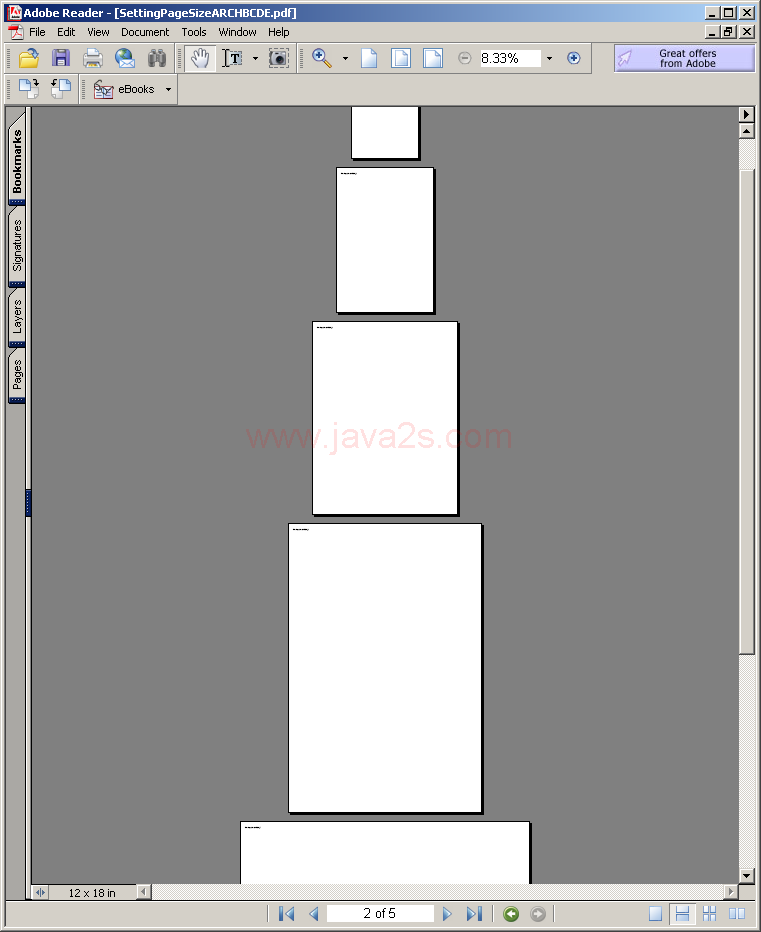Switch to Facing pages layout
The height and width of the screenshot is (932, 761).
coord(737,914)
